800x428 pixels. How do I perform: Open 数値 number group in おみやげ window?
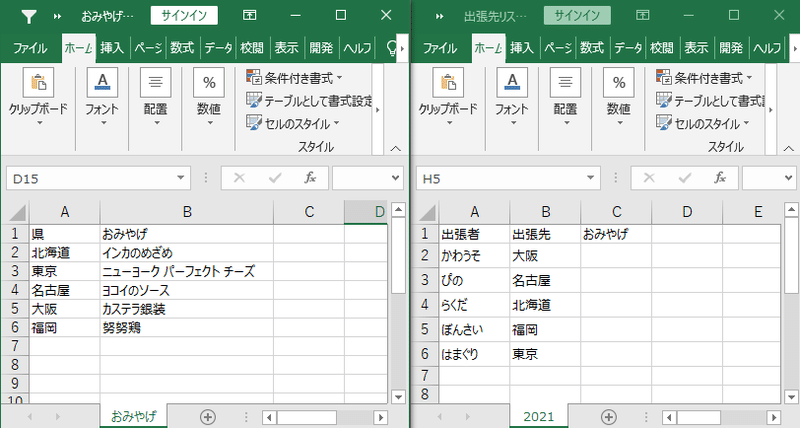tap(209, 98)
